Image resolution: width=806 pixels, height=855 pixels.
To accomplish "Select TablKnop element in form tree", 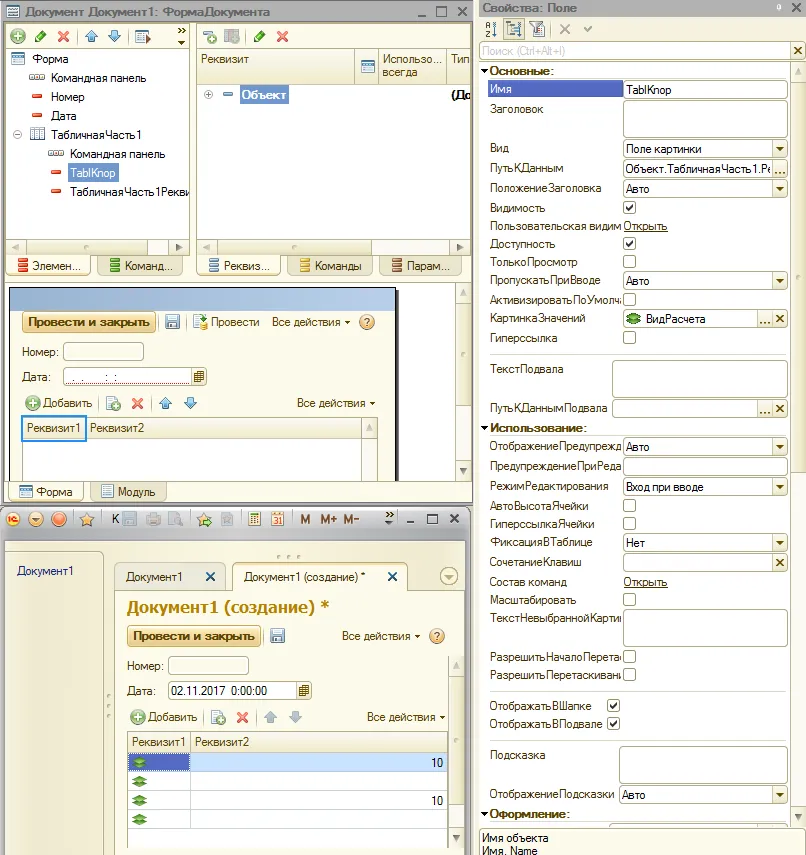I will 93,173.
